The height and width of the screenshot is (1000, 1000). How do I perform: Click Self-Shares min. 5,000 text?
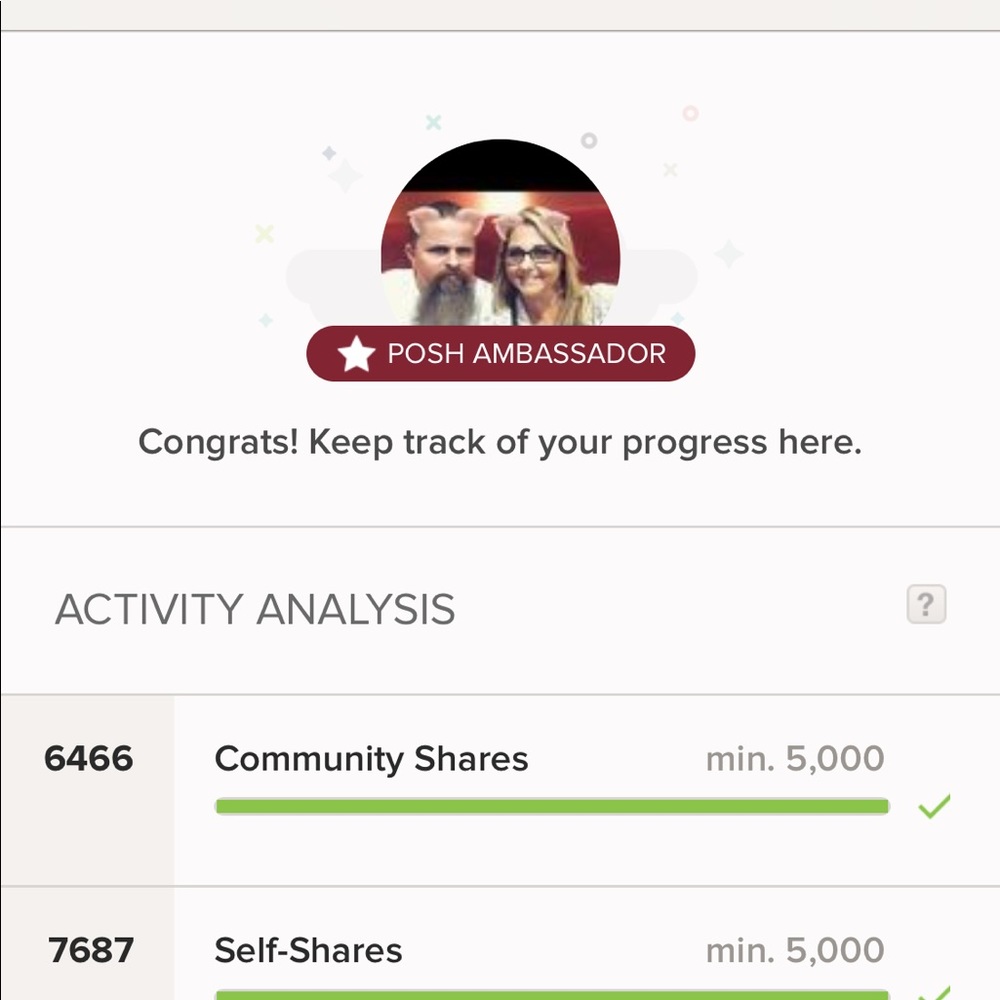click(x=795, y=950)
